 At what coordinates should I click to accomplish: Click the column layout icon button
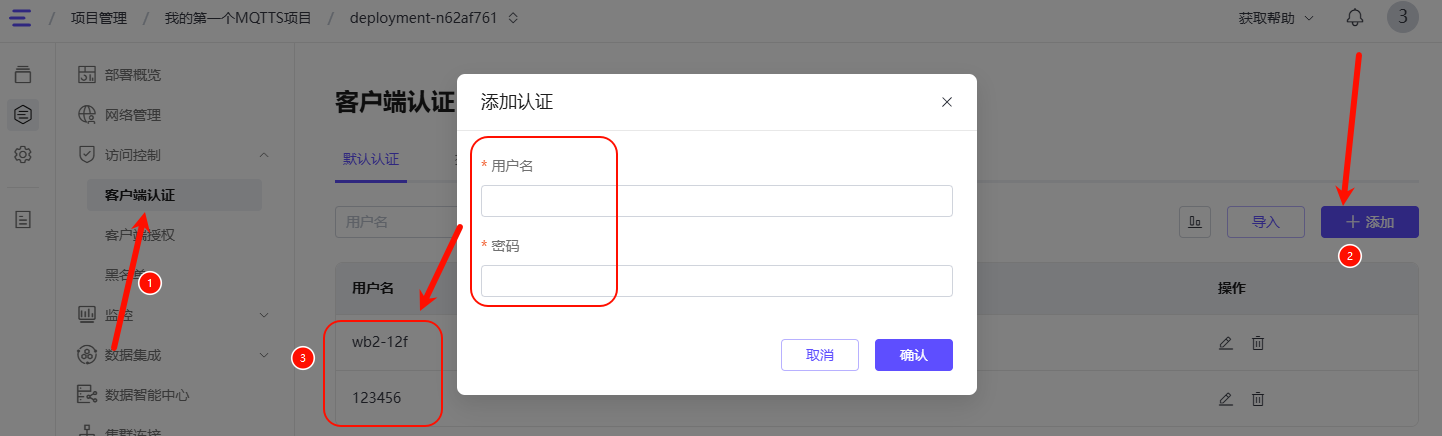point(1195,222)
